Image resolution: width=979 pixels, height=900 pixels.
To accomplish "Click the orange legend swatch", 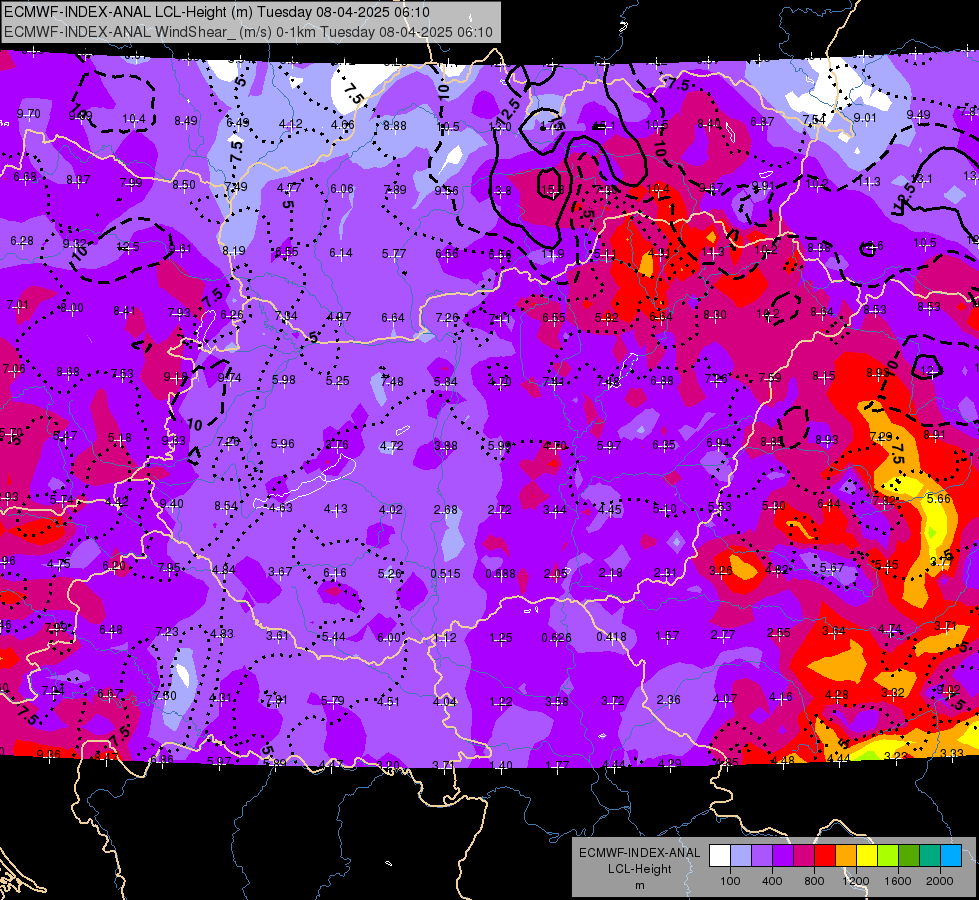I will [846, 856].
